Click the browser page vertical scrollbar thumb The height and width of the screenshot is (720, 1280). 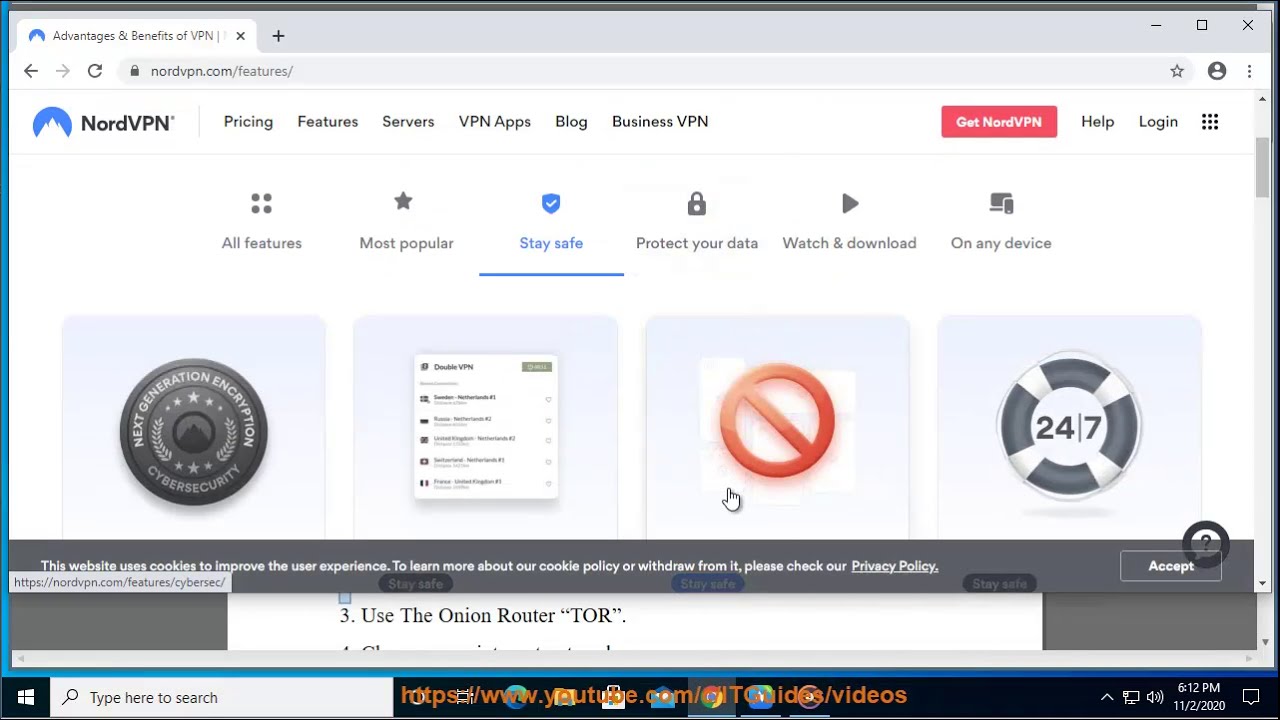pos(1263,168)
